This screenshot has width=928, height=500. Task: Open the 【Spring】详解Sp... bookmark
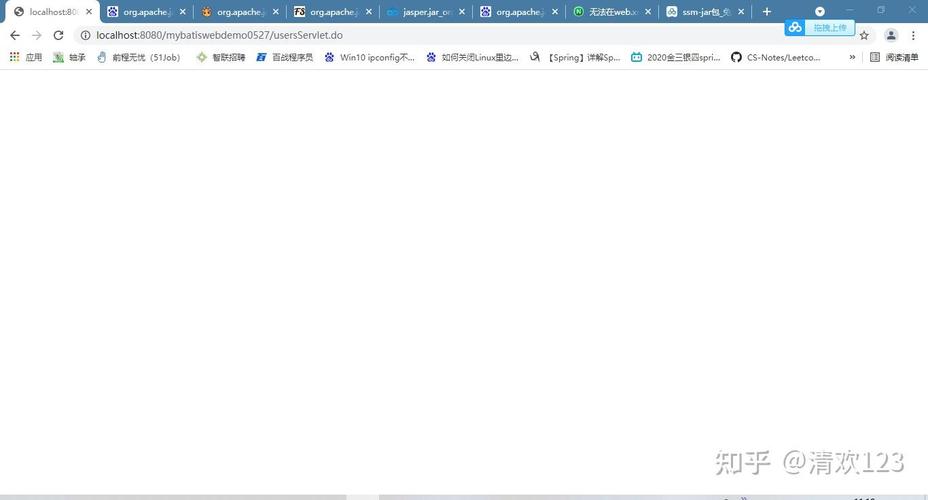(x=575, y=57)
